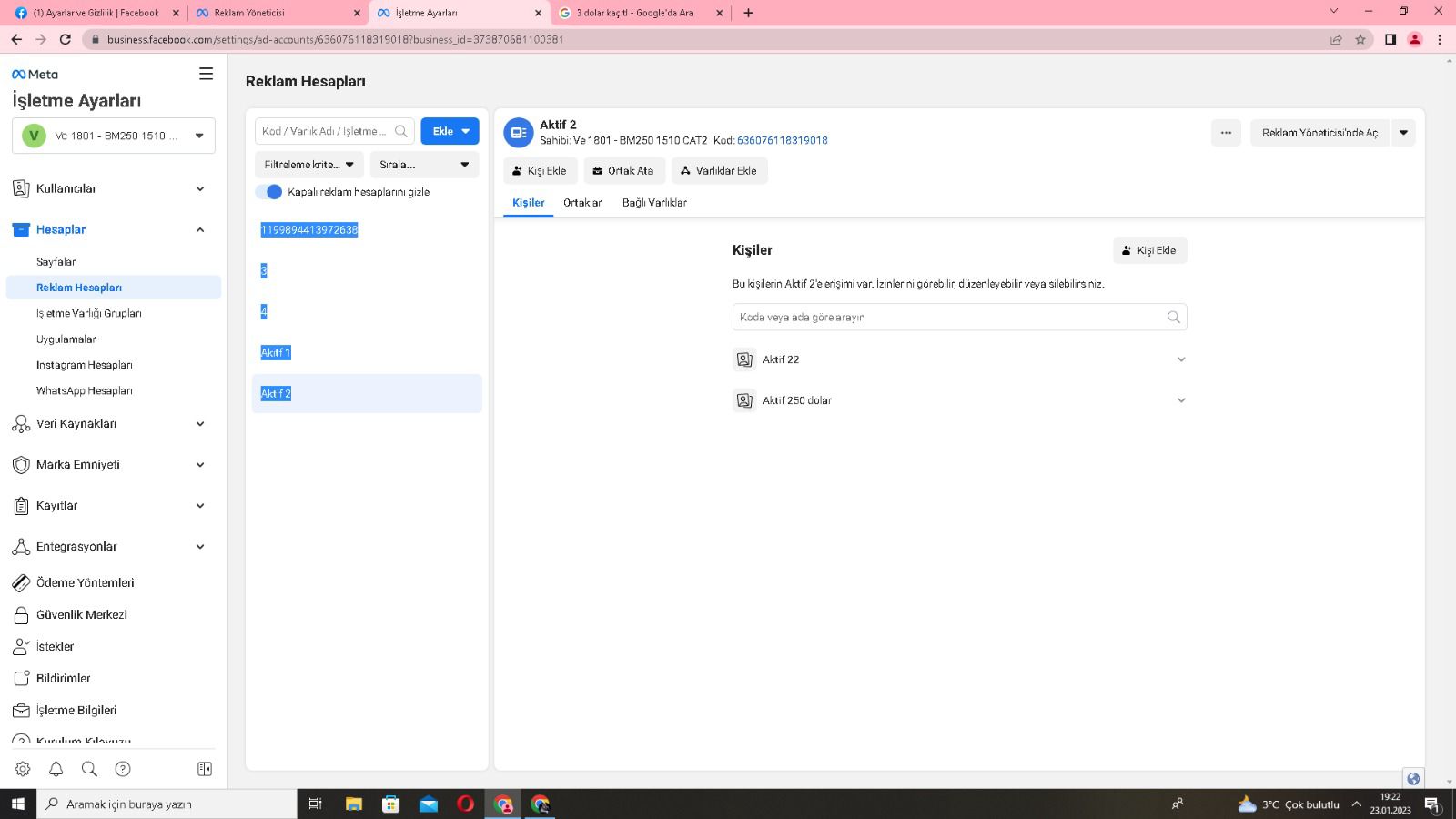Viewport: 1456px width, 819px height.
Task: Open the Sırala dropdown
Action: click(424, 165)
